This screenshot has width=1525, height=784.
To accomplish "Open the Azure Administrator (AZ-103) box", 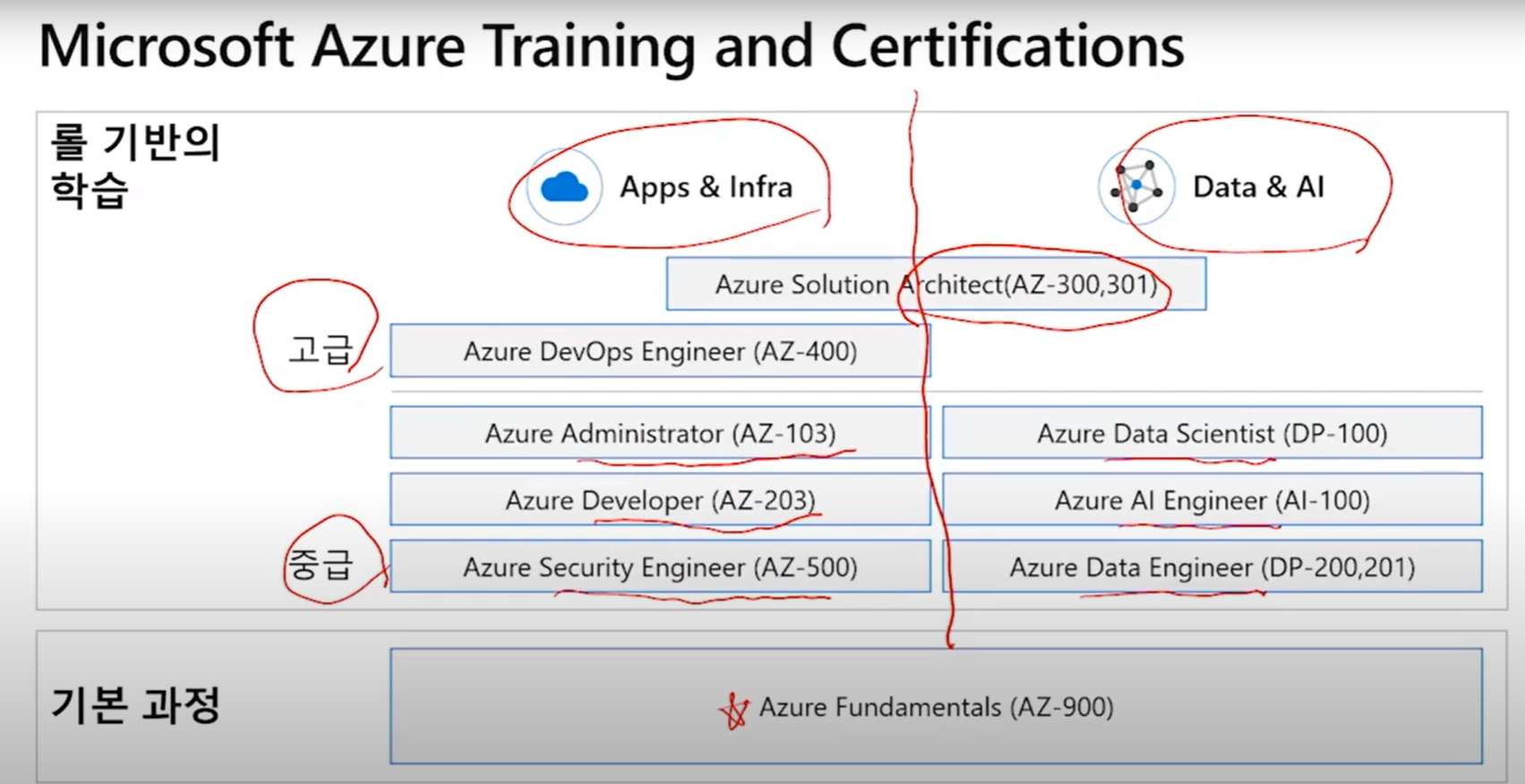I will (660, 432).
